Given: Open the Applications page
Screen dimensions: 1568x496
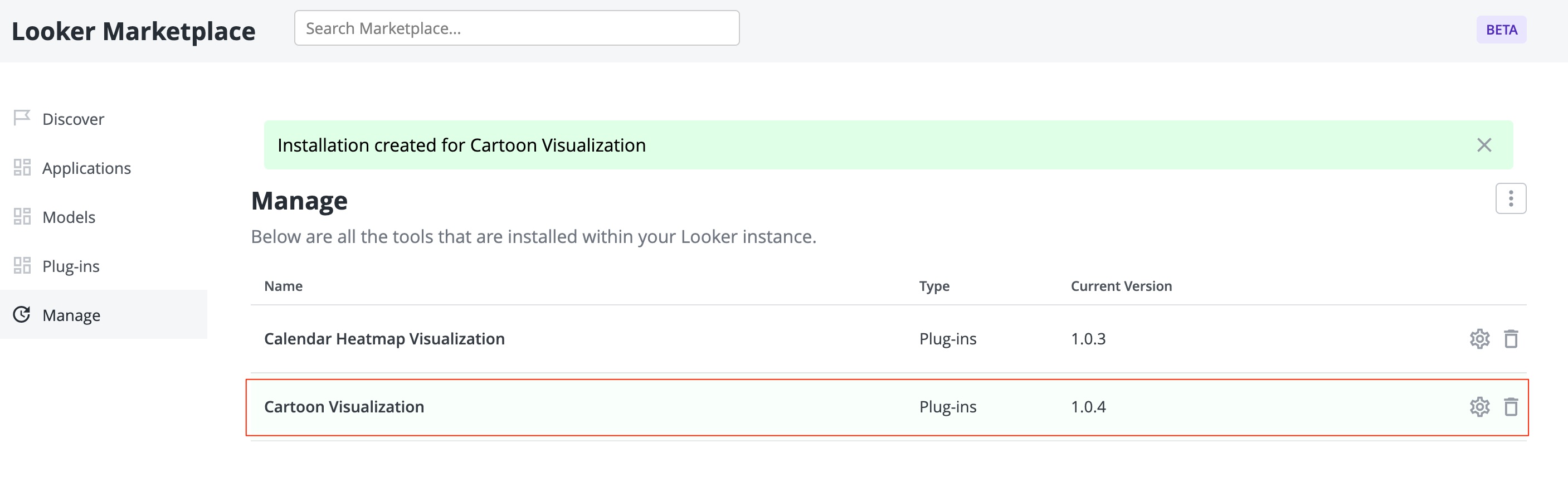Looking at the screenshot, I should [x=86, y=167].
